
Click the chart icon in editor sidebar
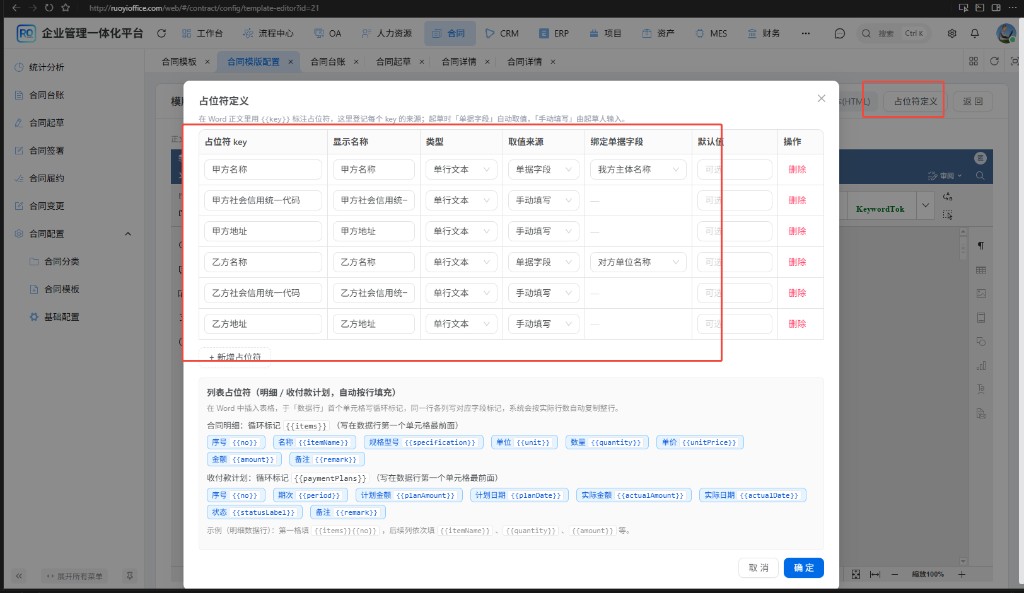pos(981,365)
